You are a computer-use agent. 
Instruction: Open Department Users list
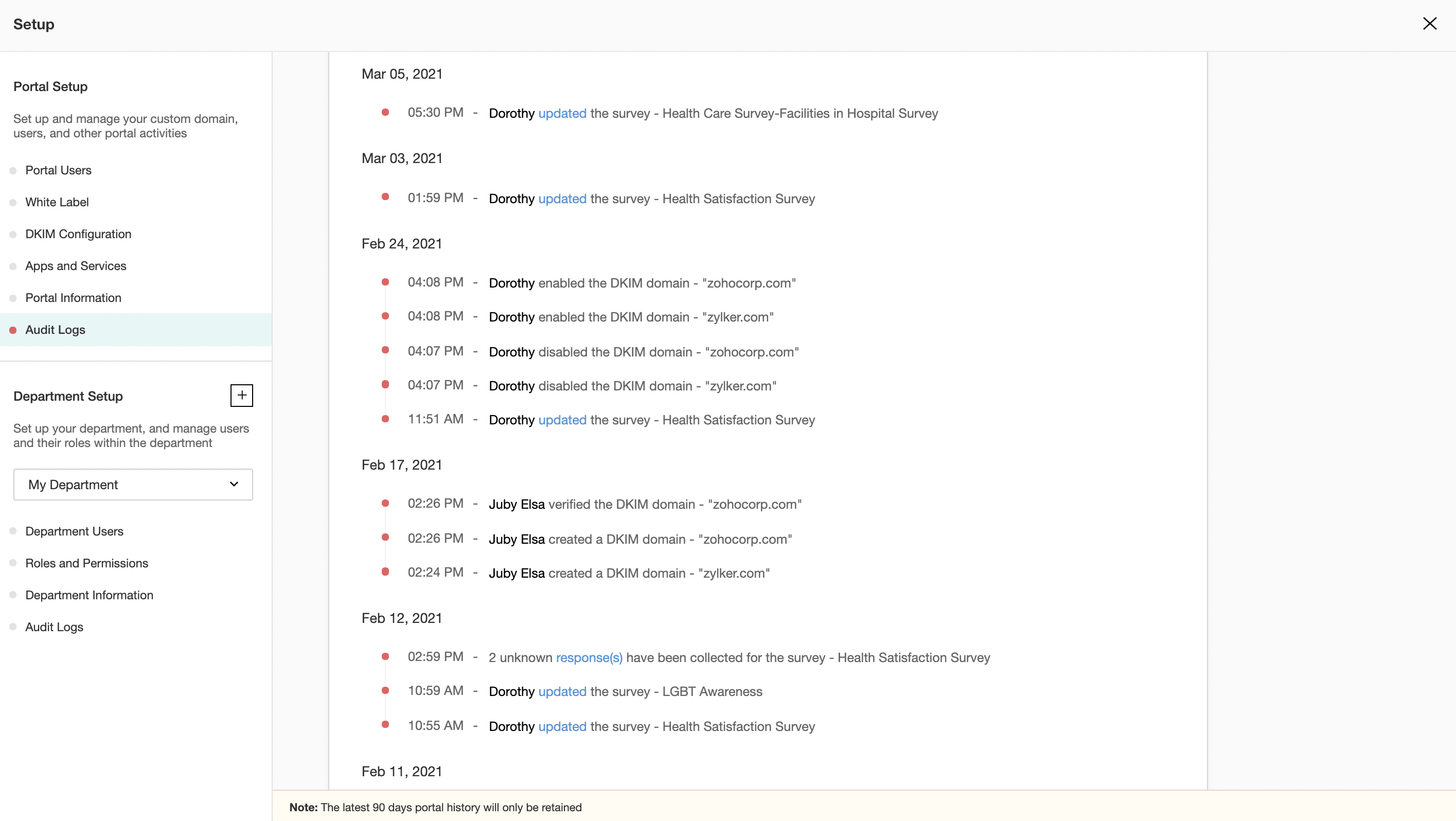[74, 531]
